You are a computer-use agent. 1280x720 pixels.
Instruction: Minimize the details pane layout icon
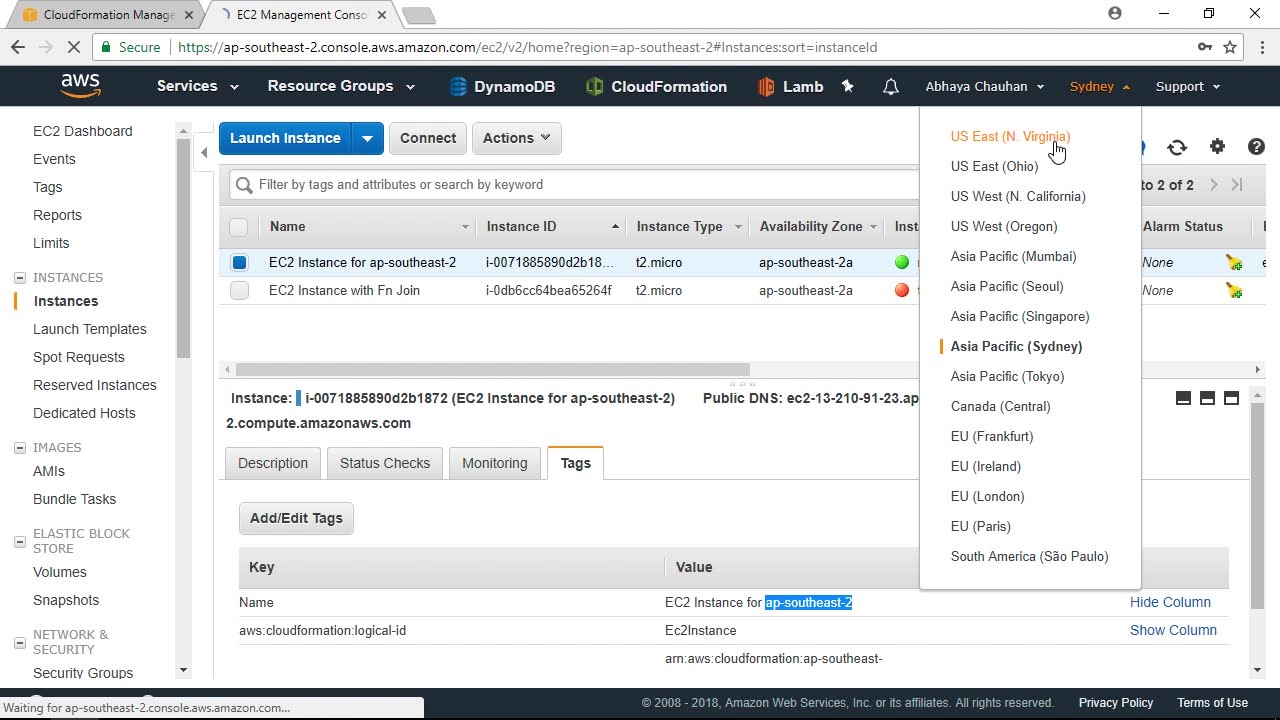[1183, 398]
